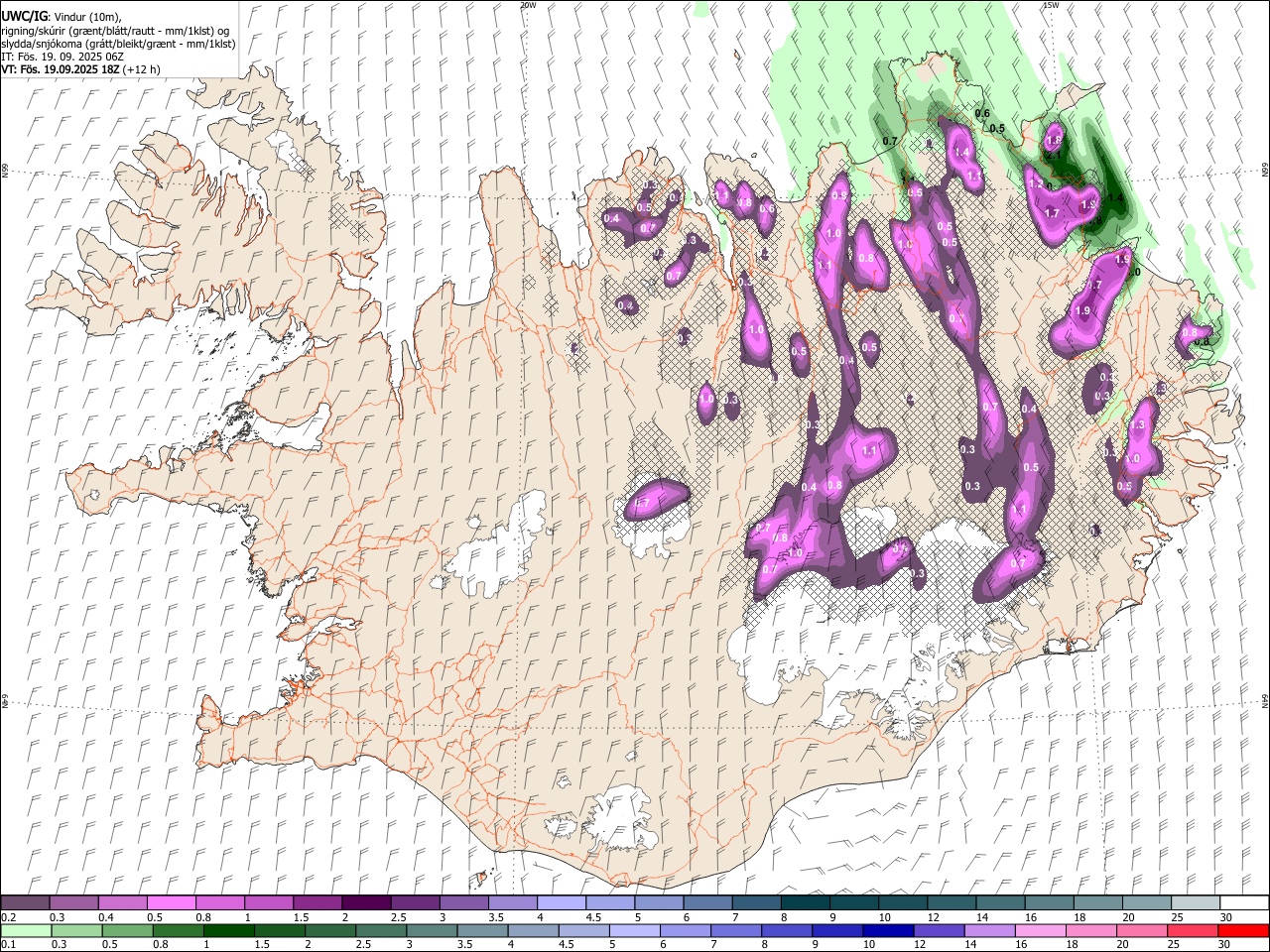Click the top-row legend swatch starting at 0.8
This screenshot has height=952, width=1270.
(x=220, y=902)
